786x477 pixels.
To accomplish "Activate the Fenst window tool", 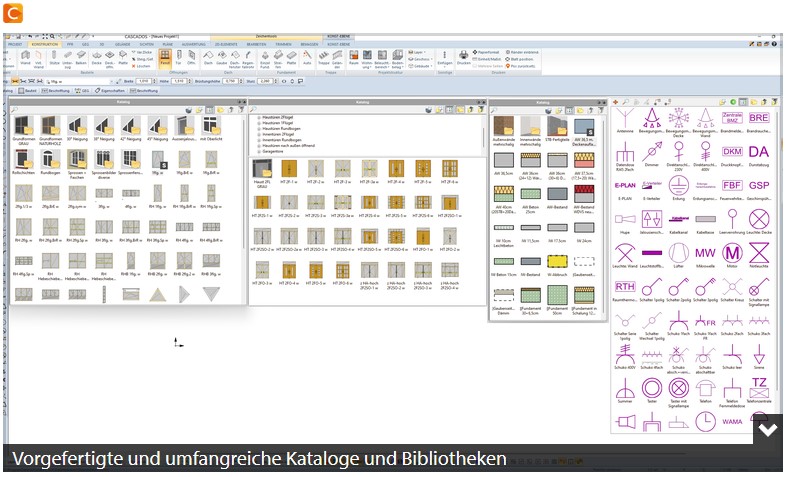I will [x=165, y=58].
